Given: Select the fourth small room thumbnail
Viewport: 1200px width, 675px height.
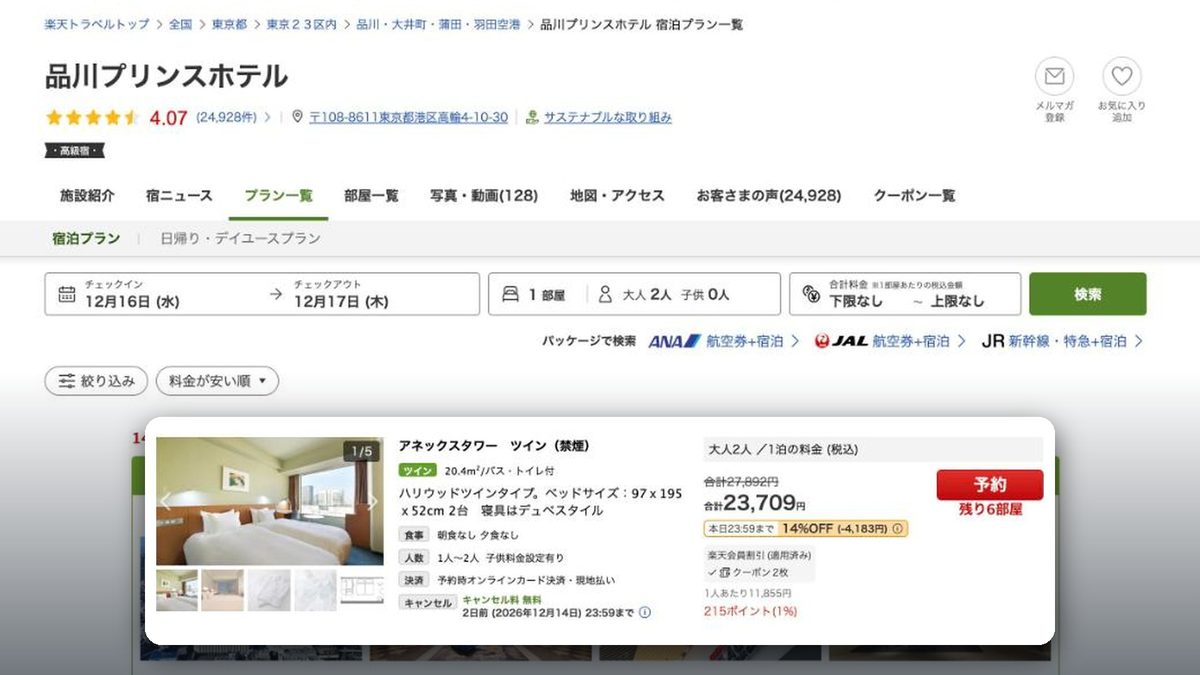Looking at the screenshot, I should tap(315, 590).
